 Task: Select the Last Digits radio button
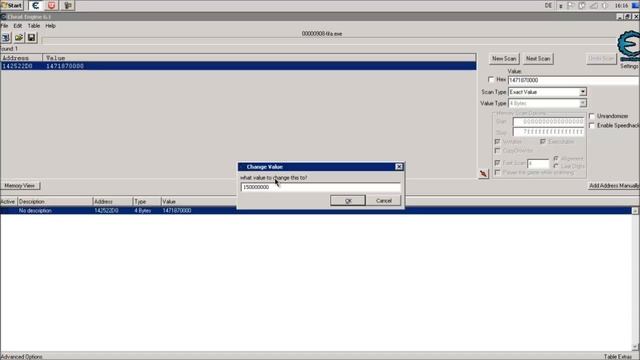tap(556, 166)
